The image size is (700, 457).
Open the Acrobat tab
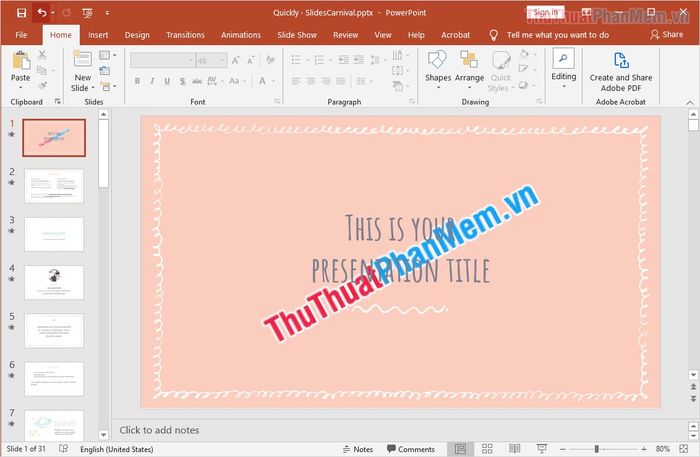point(455,35)
